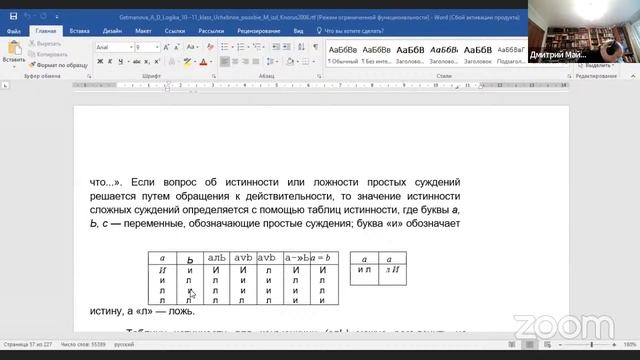Click the Undo arrow in the quick access toolbar

pyautogui.click(x=27, y=16)
